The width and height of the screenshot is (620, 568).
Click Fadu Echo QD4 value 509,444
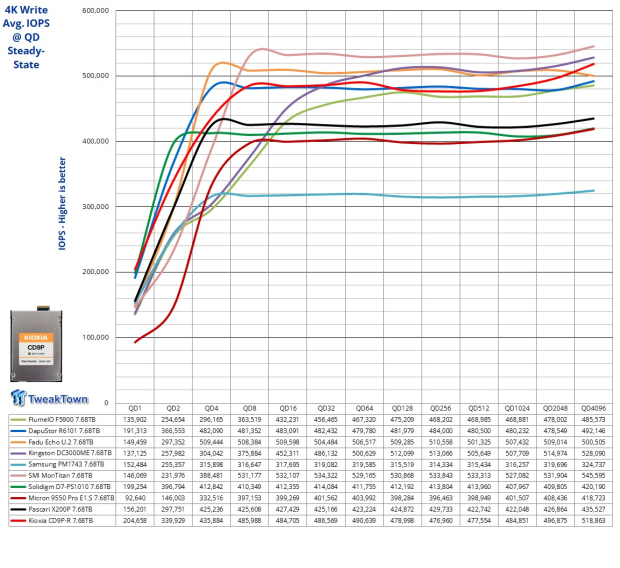212,442
